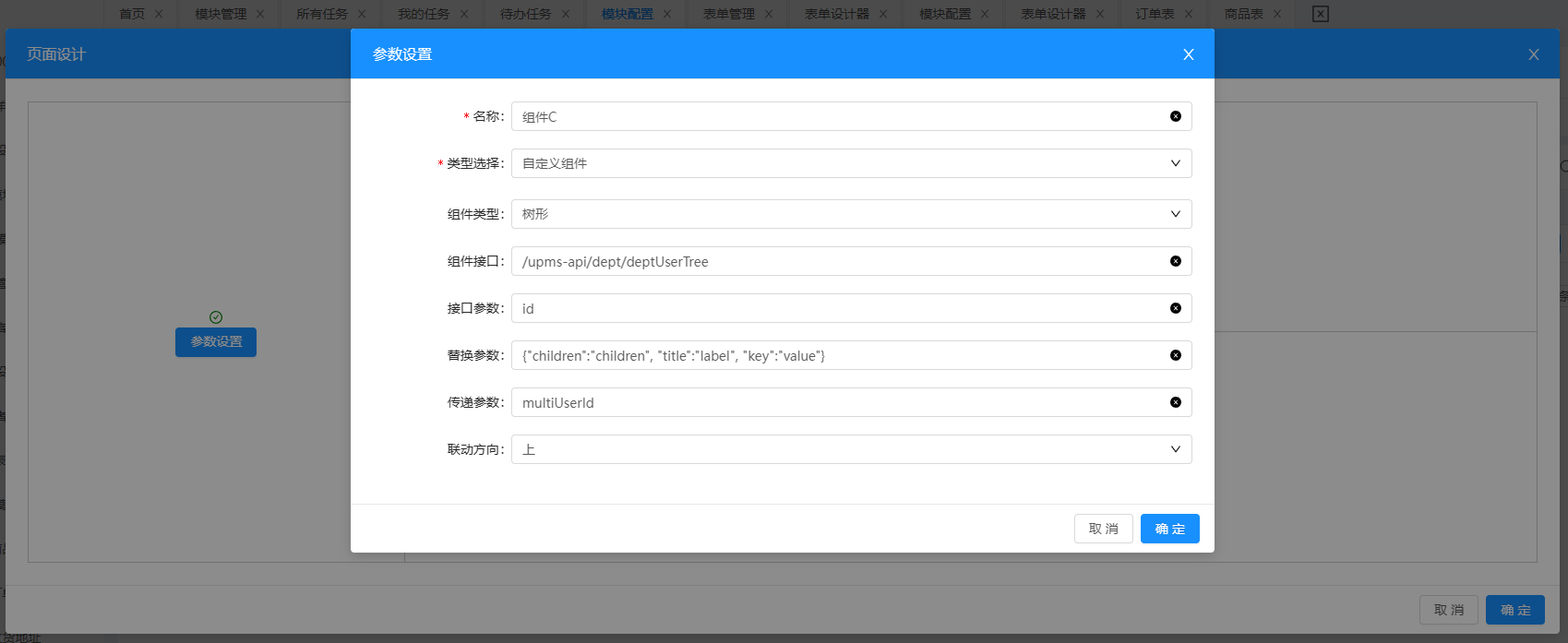Switch to the 订单表 tab
Viewport: 1568px width, 643px height.
pos(1154,14)
